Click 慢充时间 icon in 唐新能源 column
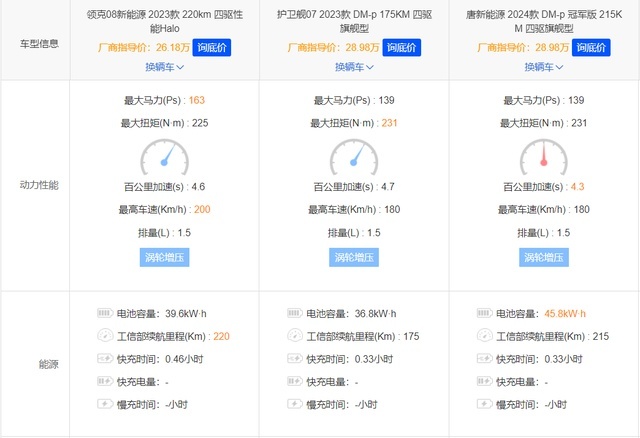640x438 pixels. point(484,404)
